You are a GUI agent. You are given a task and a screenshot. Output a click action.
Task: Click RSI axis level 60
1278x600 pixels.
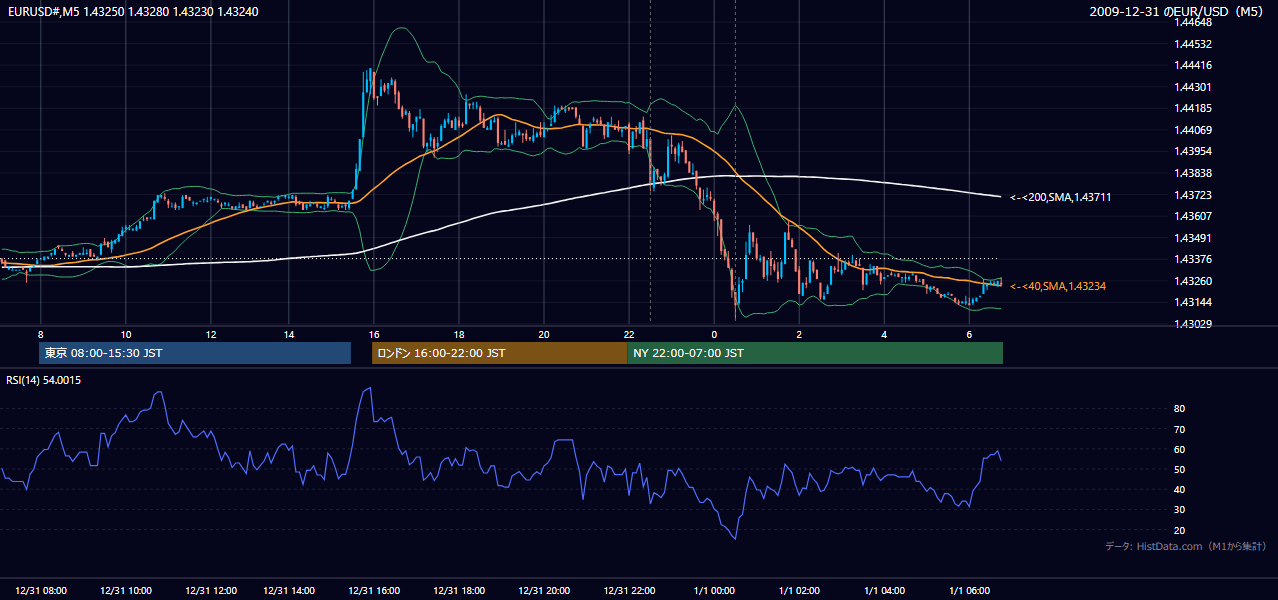click(1180, 449)
